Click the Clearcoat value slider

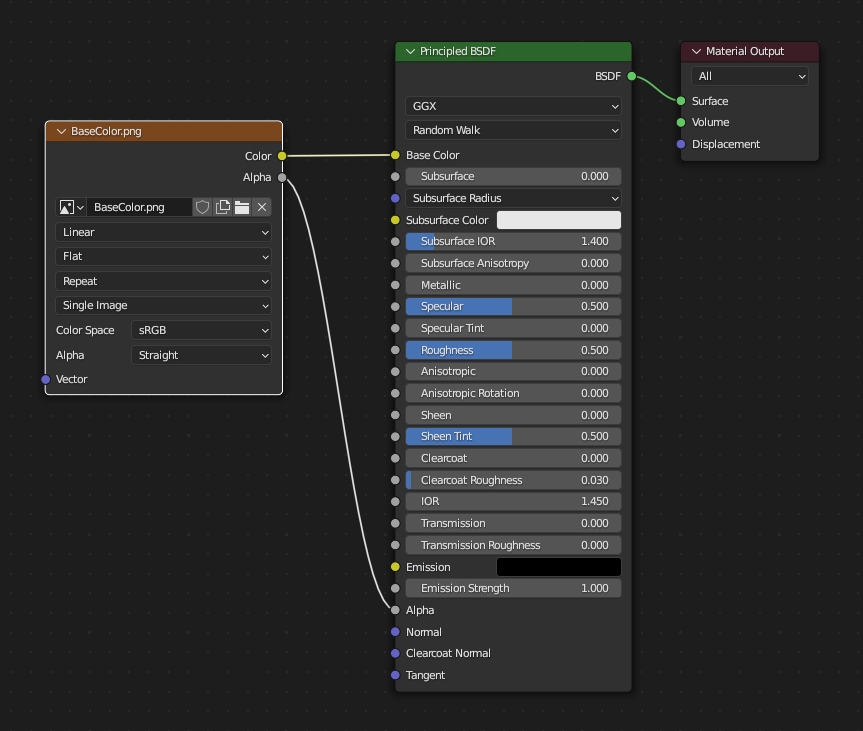[x=514, y=458]
